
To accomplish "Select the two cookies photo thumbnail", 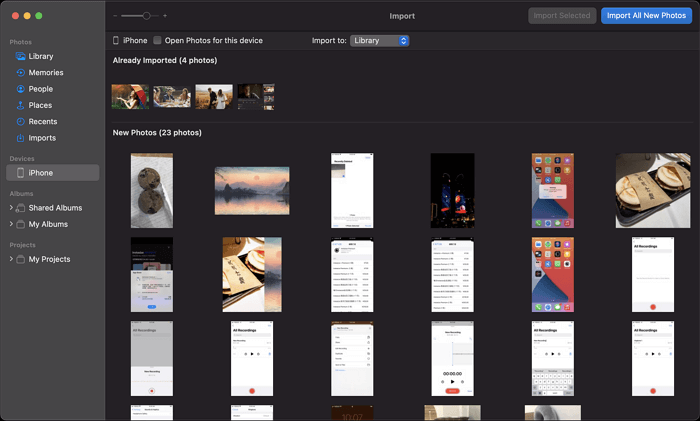I will [x=152, y=190].
